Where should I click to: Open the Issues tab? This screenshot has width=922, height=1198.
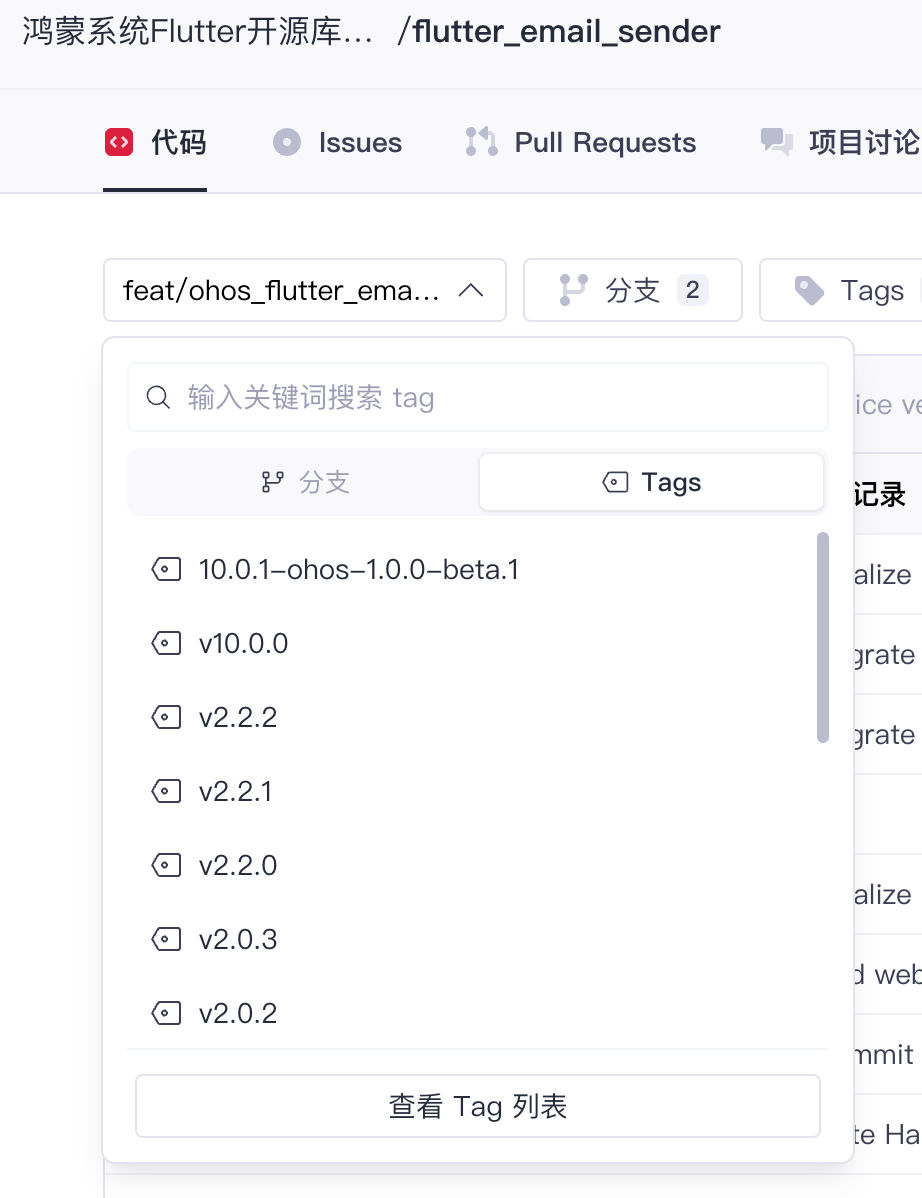coord(338,142)
